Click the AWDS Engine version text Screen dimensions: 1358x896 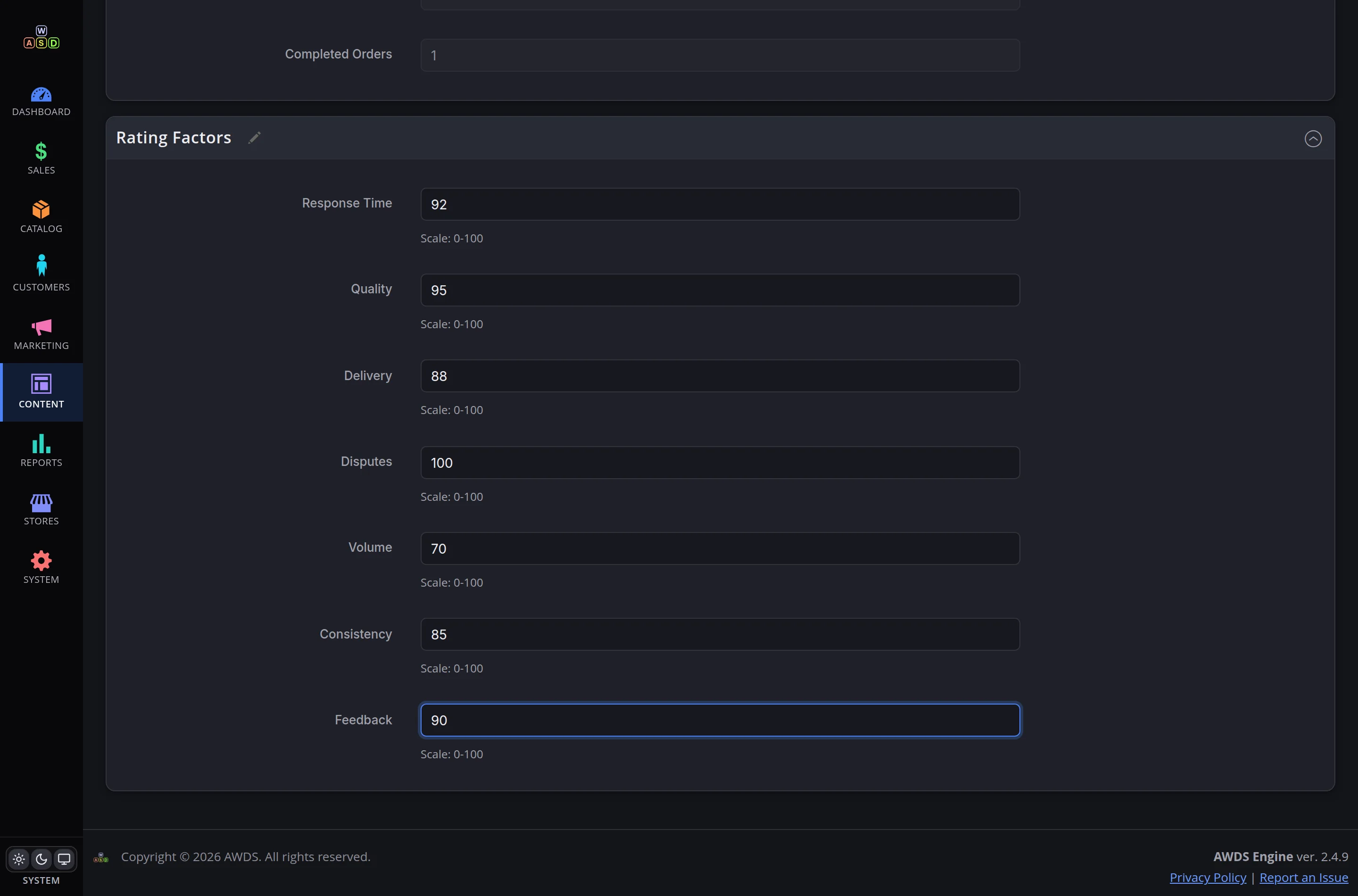point(1280,856)
